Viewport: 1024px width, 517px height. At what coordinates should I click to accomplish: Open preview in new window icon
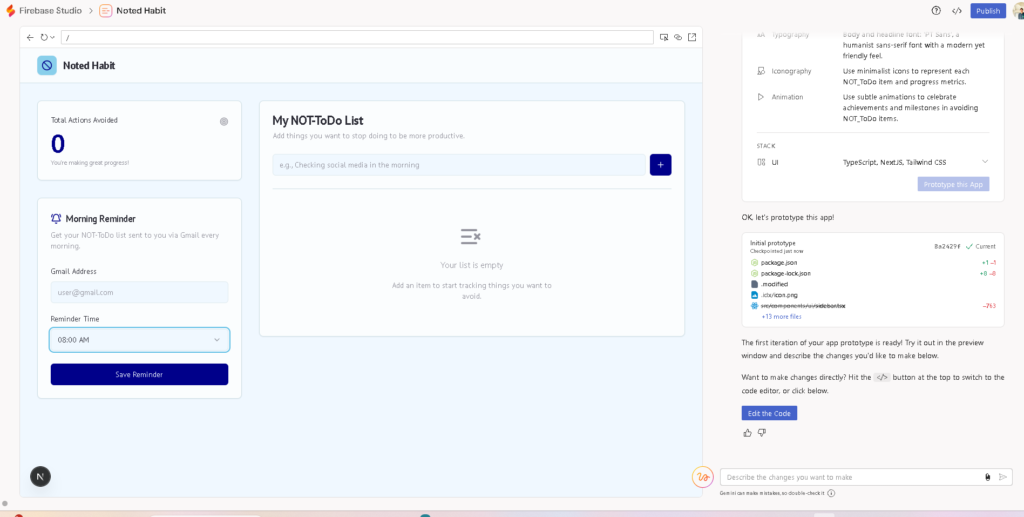(692, 37)
